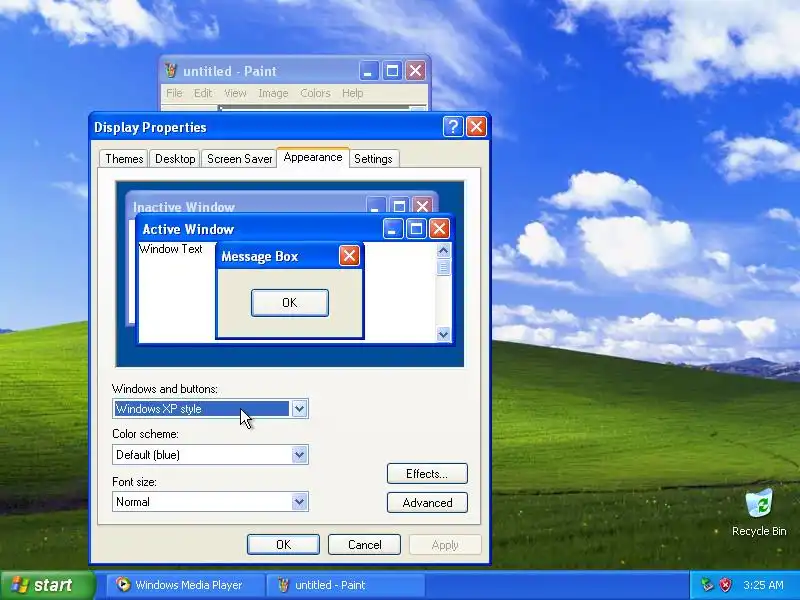Open the Screen Saver tab
The height and width of the screenshot is (600, 800).
pyautogui.click(x=239, y=159)
